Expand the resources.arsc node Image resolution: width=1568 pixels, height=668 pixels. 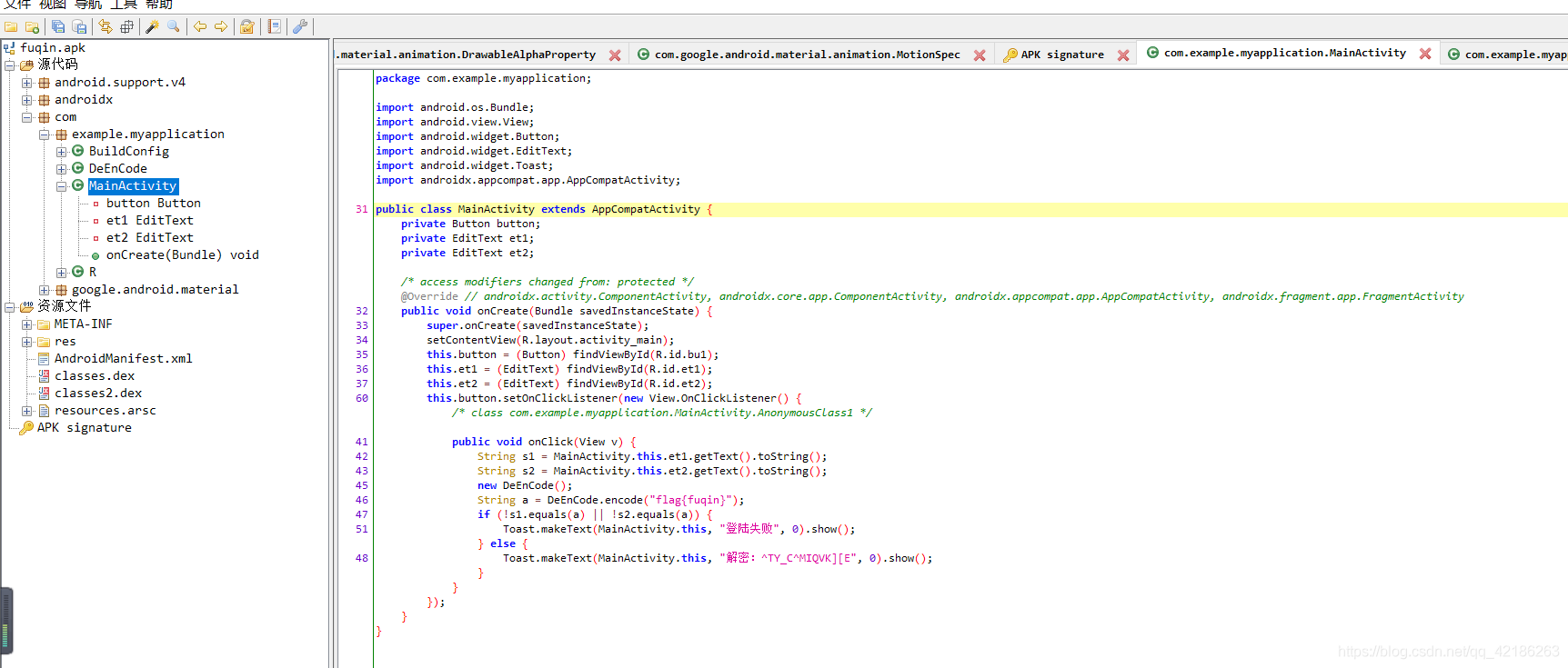click(26, 411)
